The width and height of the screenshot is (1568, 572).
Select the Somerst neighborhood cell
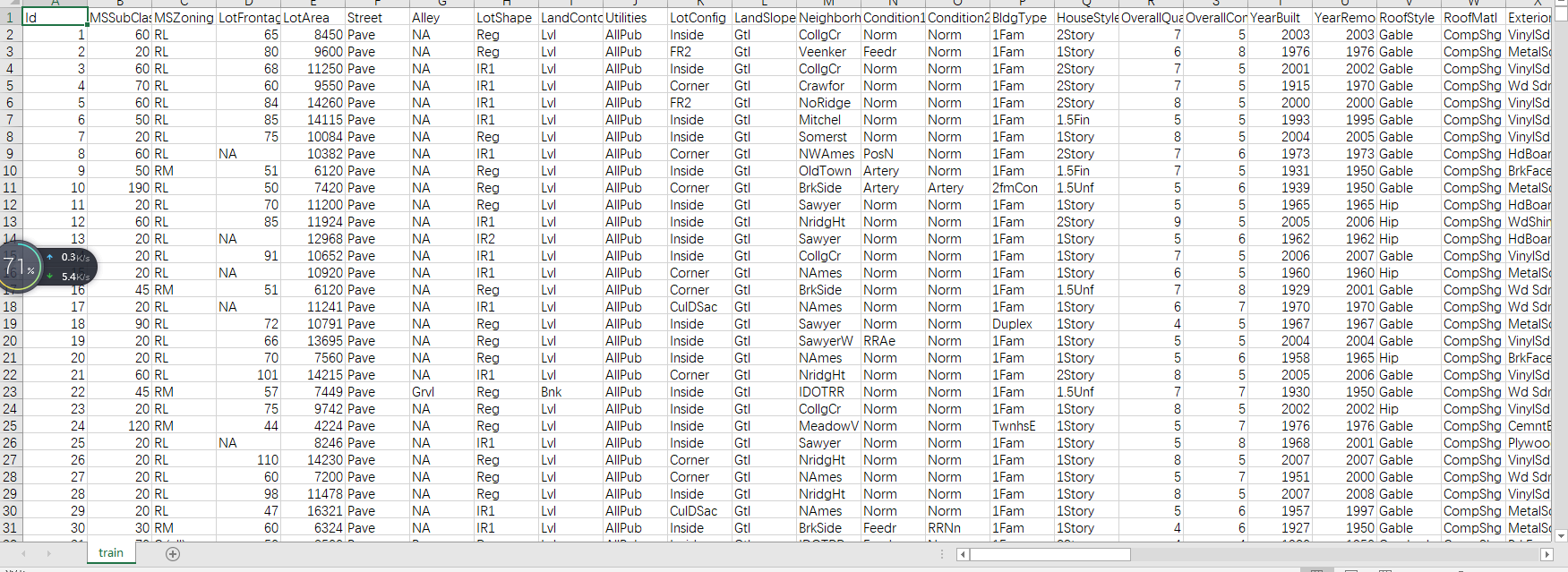tap(828, 137)
